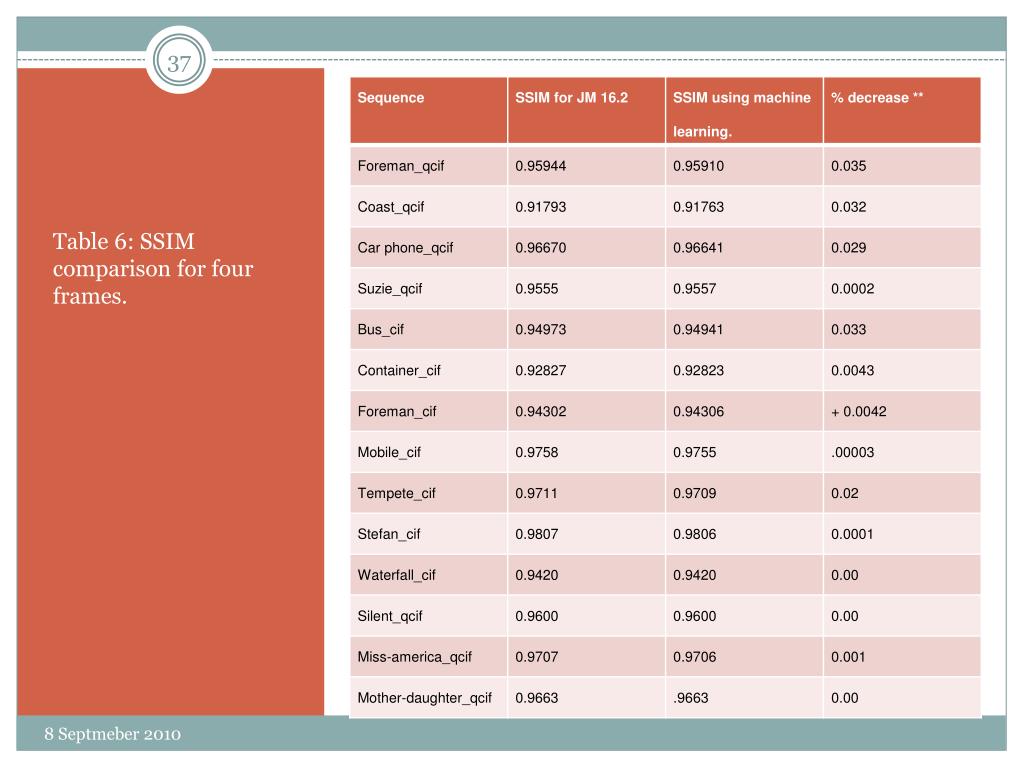Select the JM 16.2 value for Waterfall_cif
This screenshot has width=1024, height=768.
pos(537,575)
